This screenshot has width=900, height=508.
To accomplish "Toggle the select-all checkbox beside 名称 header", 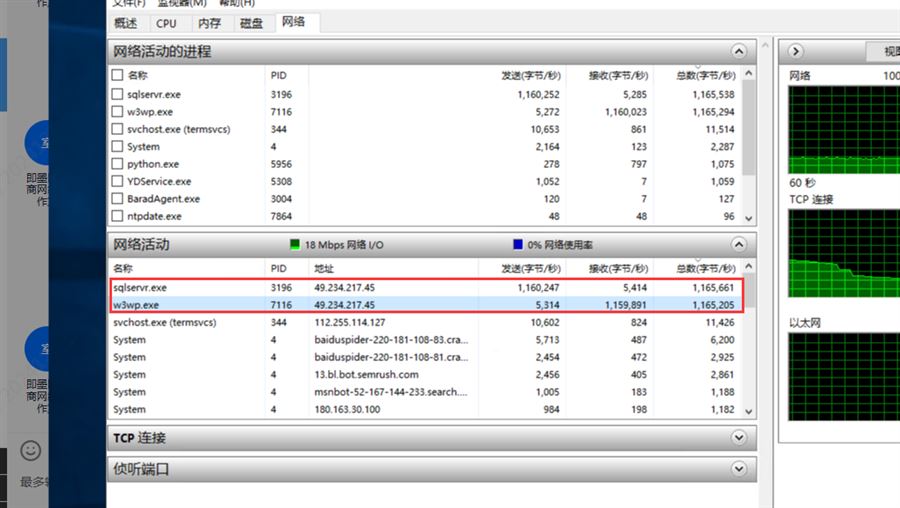I will pos(118,75).
